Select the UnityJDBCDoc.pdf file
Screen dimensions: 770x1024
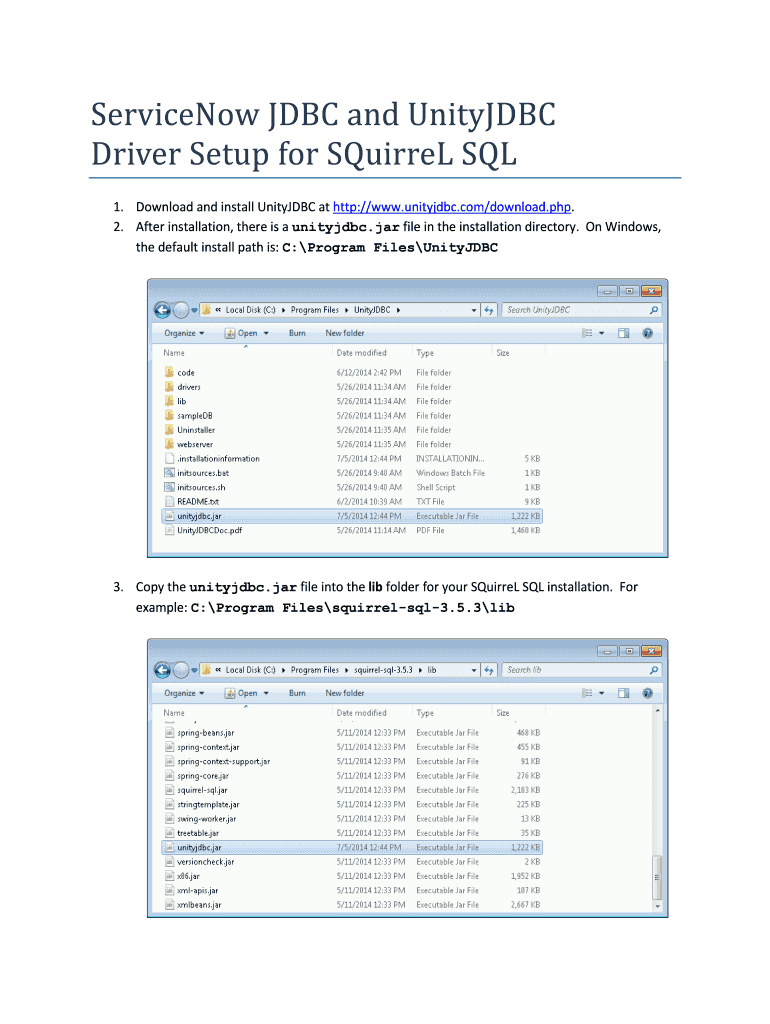coord(209,530)
